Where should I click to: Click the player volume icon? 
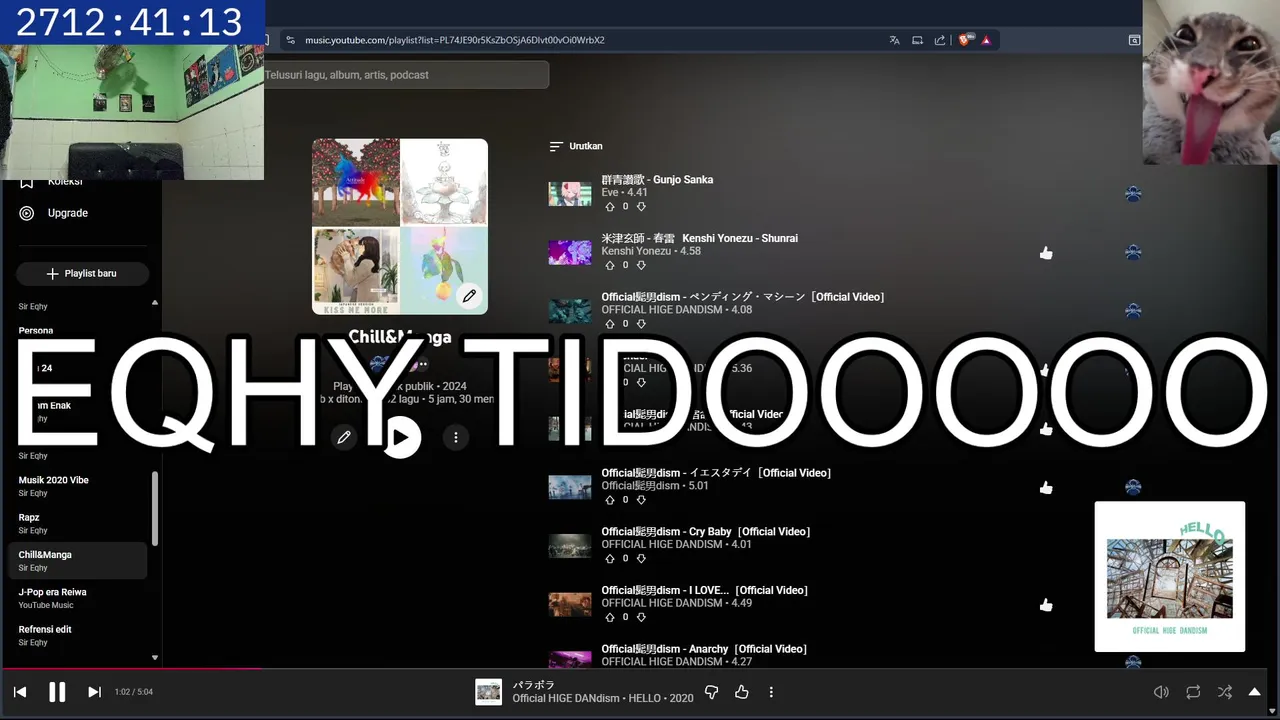[1161, 692]
